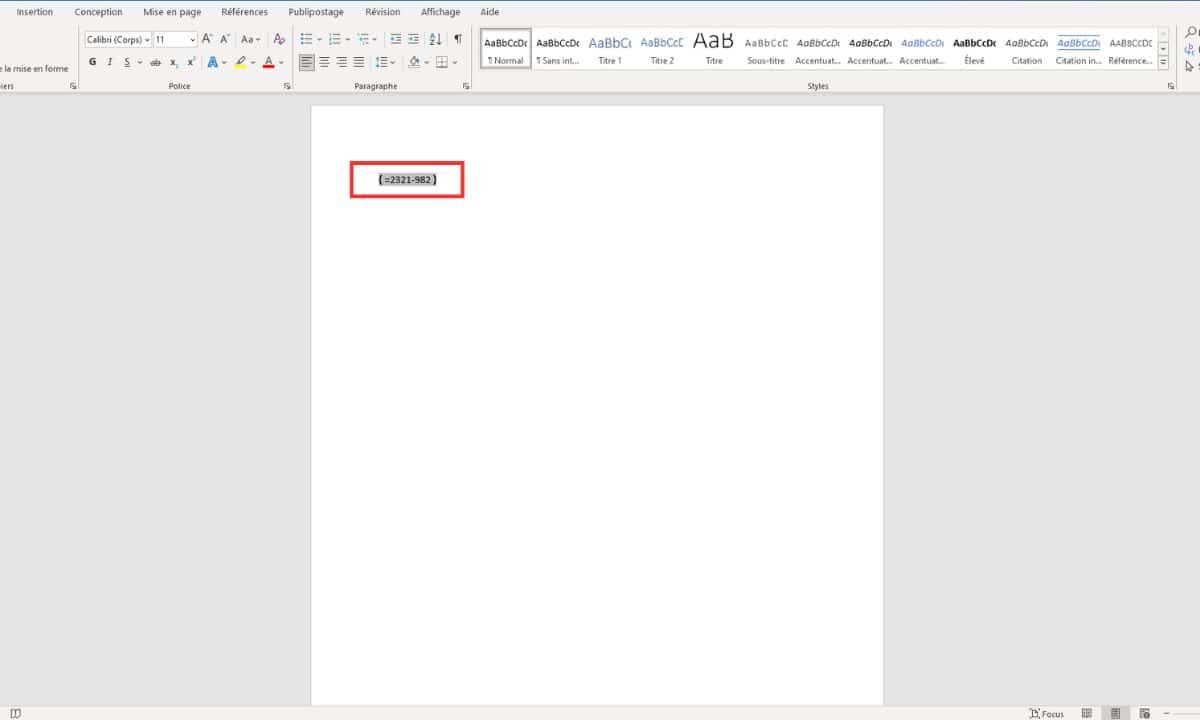Open the Affichage ribbon tab
1200x720 pixels.
coord(441,12)
